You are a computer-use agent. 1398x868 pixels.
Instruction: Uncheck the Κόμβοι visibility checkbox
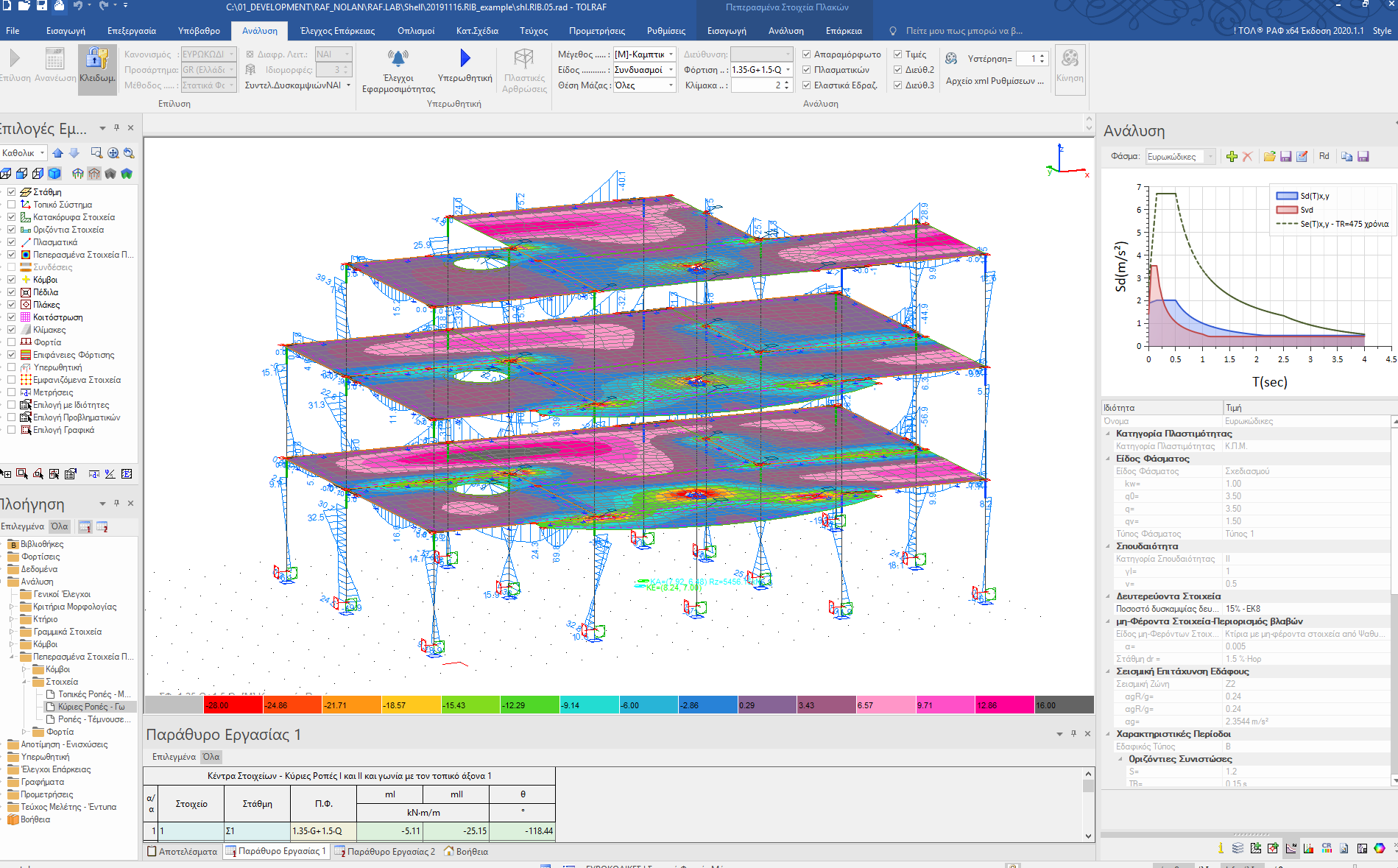12,280
